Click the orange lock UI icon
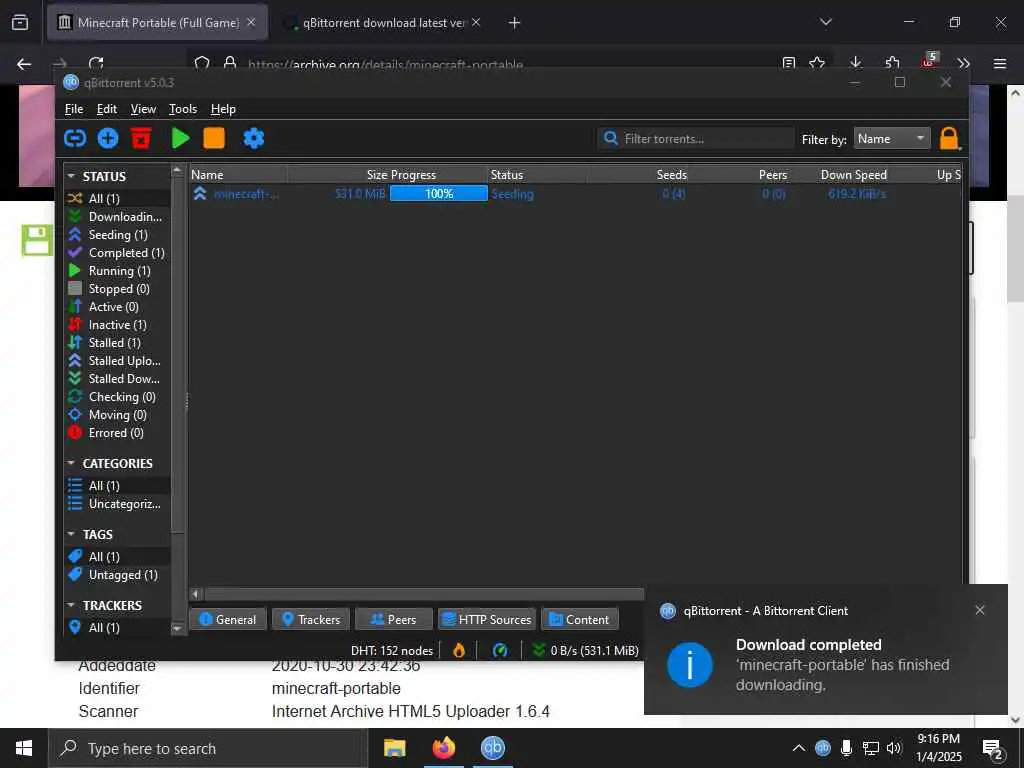The image size is (1024, 768). [x=949, y=138]
